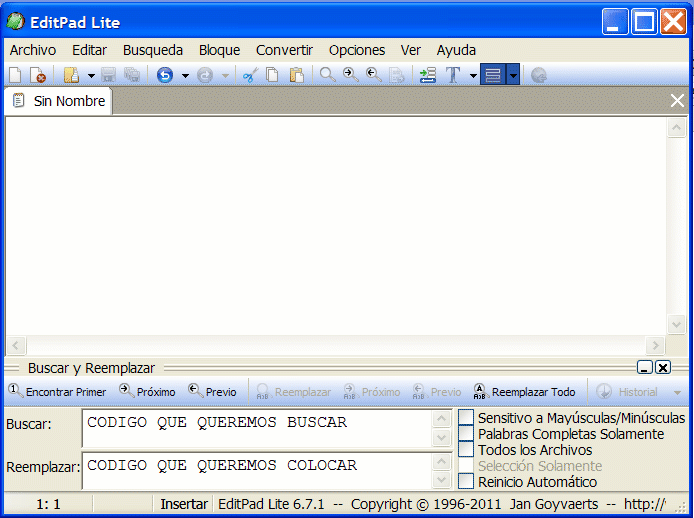Click Reemplazar Todo button
The image size is (694, 518).
point(524,392)
